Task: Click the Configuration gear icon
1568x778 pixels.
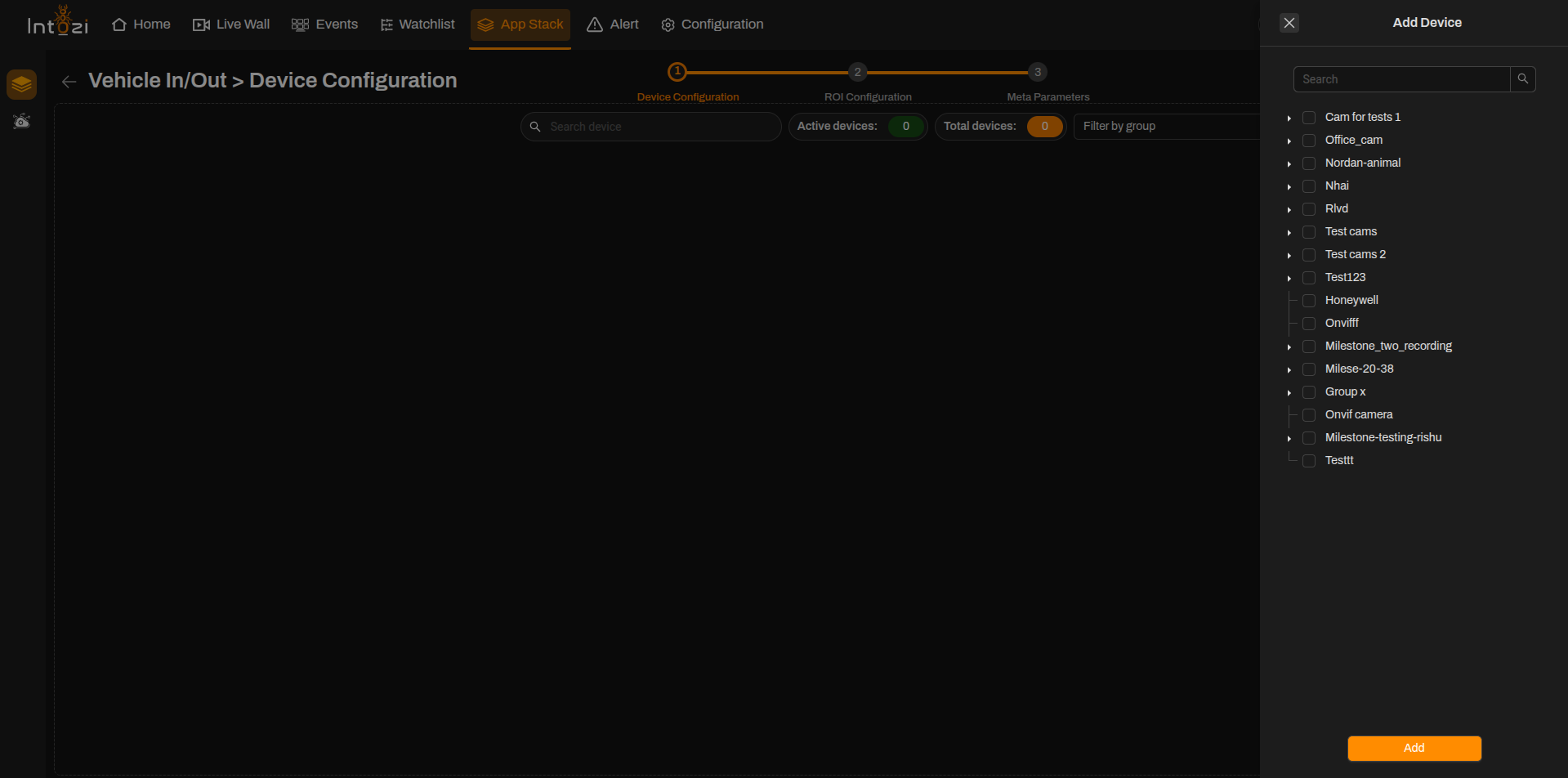Action: coord(668,25)
